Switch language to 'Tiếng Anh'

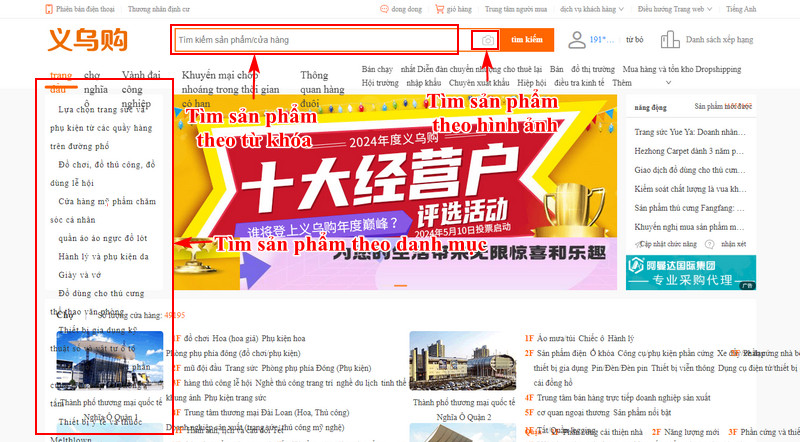tap(741, 9)
